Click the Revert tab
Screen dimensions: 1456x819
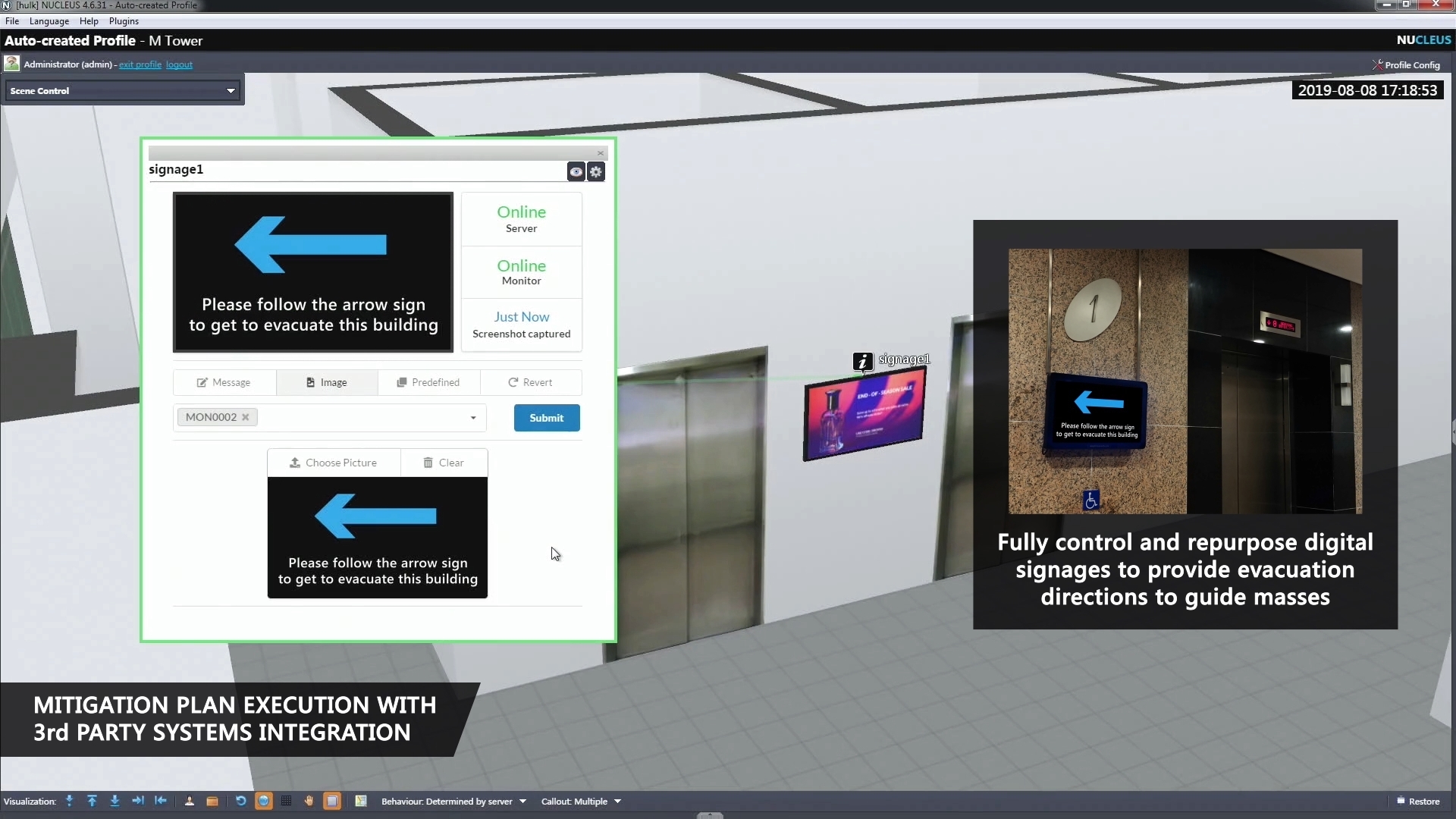click(531, 382)
